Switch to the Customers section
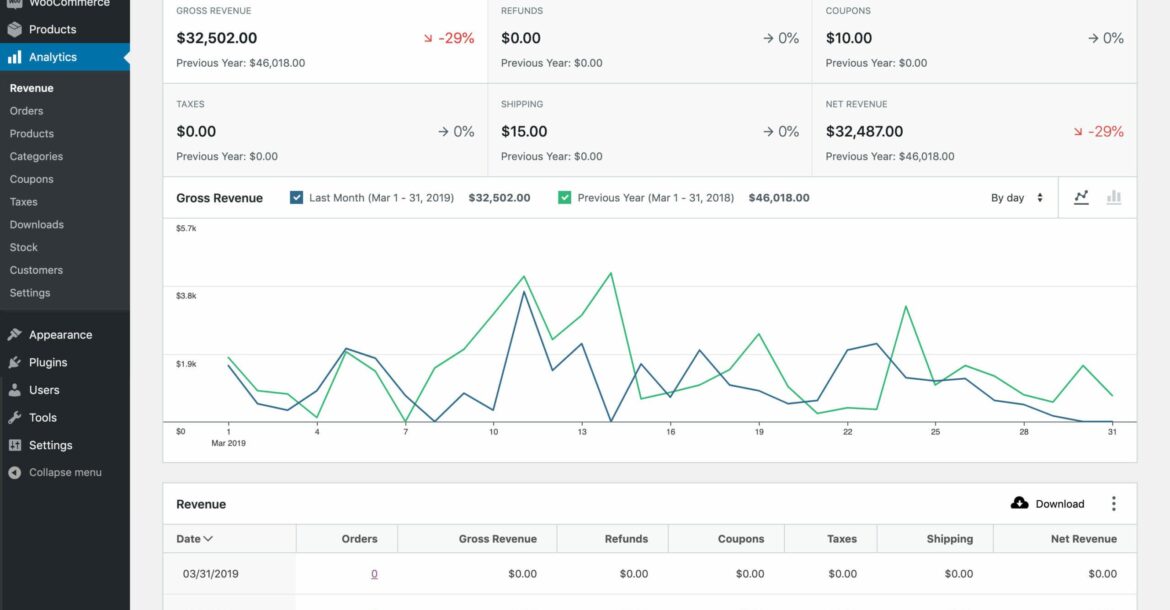 click(36, 269)
